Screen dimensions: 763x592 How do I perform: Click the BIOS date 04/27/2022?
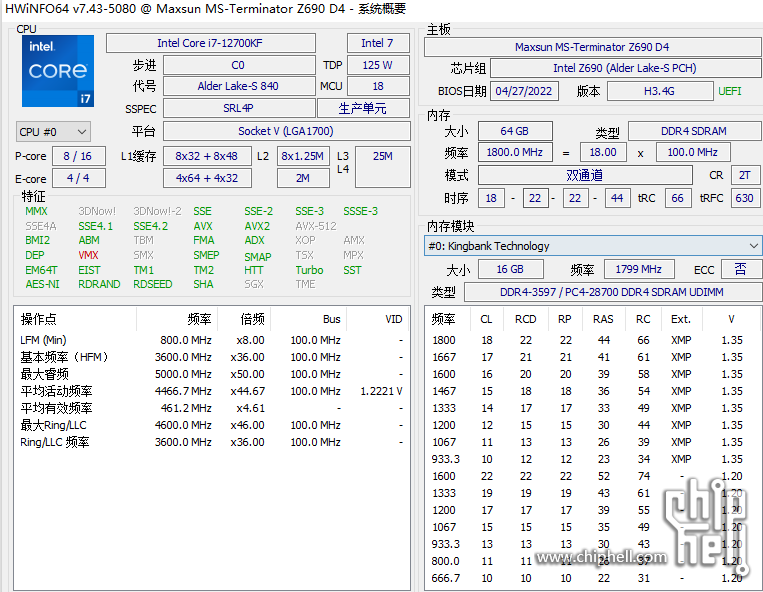pyautogui.click(x=524, y=91)
